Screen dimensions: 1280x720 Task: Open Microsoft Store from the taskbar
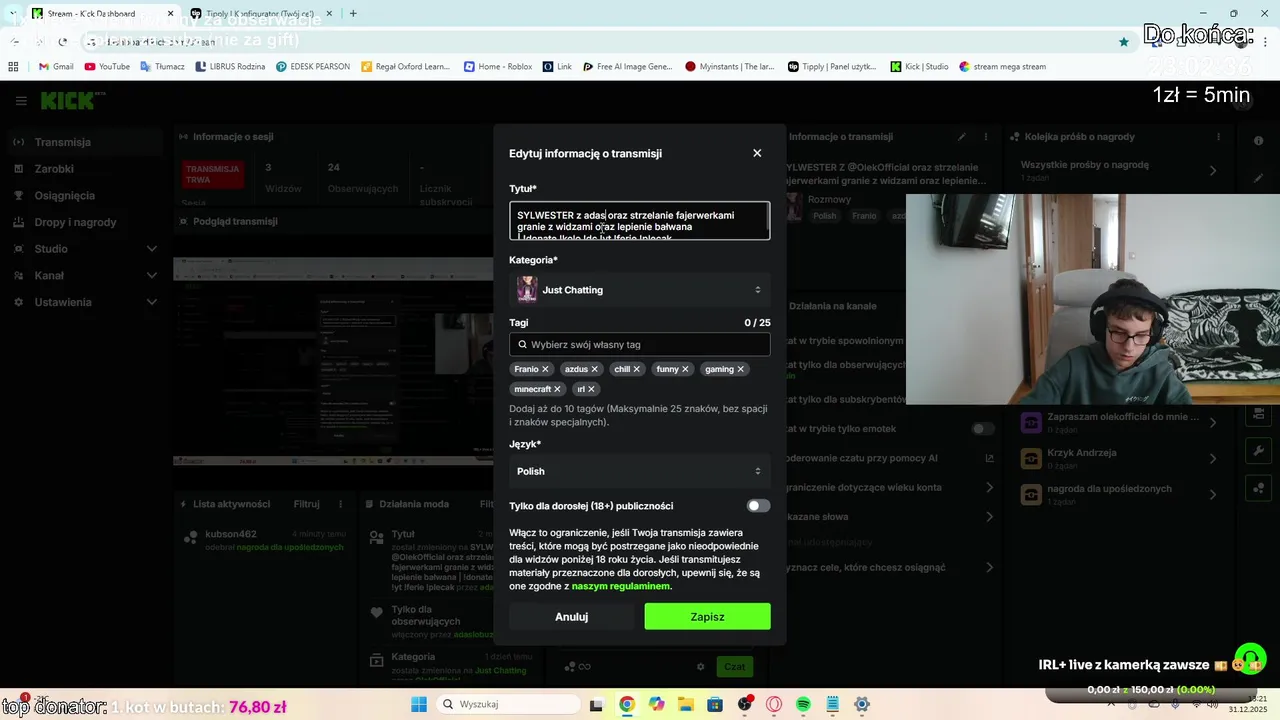(x=715, y=704)
